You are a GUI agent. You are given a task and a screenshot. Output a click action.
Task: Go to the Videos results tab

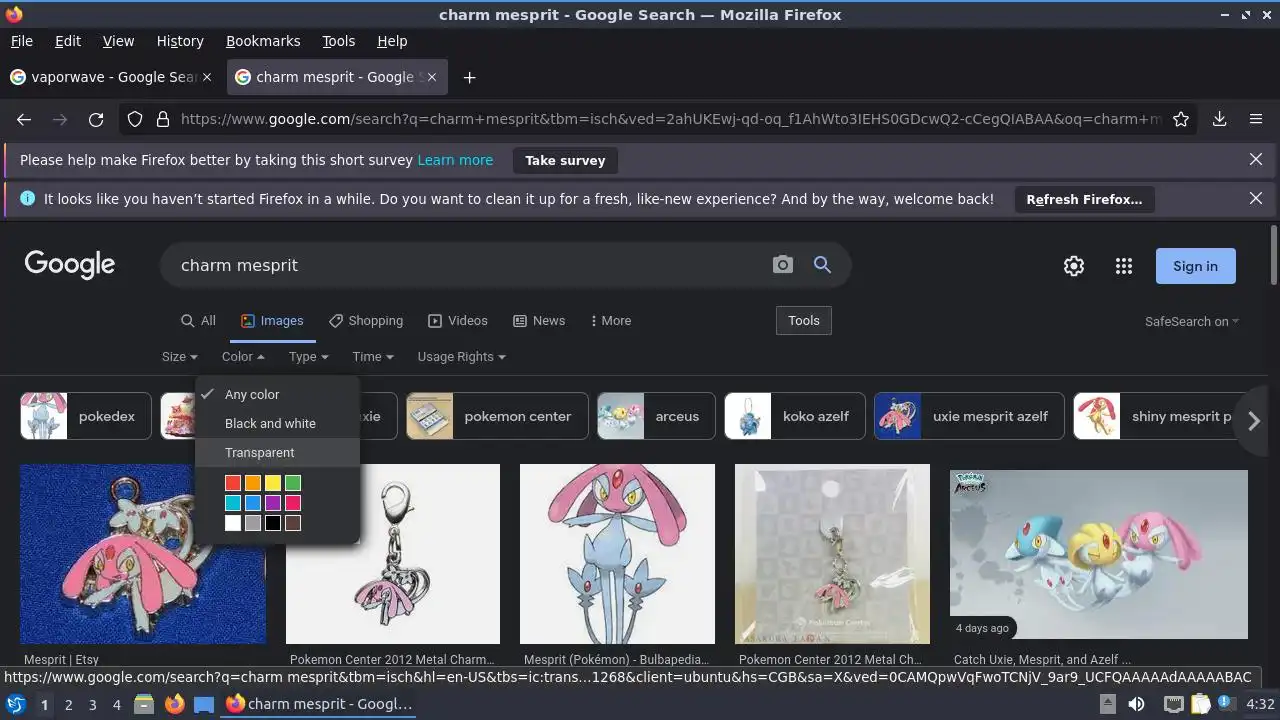tap(458, 321)
